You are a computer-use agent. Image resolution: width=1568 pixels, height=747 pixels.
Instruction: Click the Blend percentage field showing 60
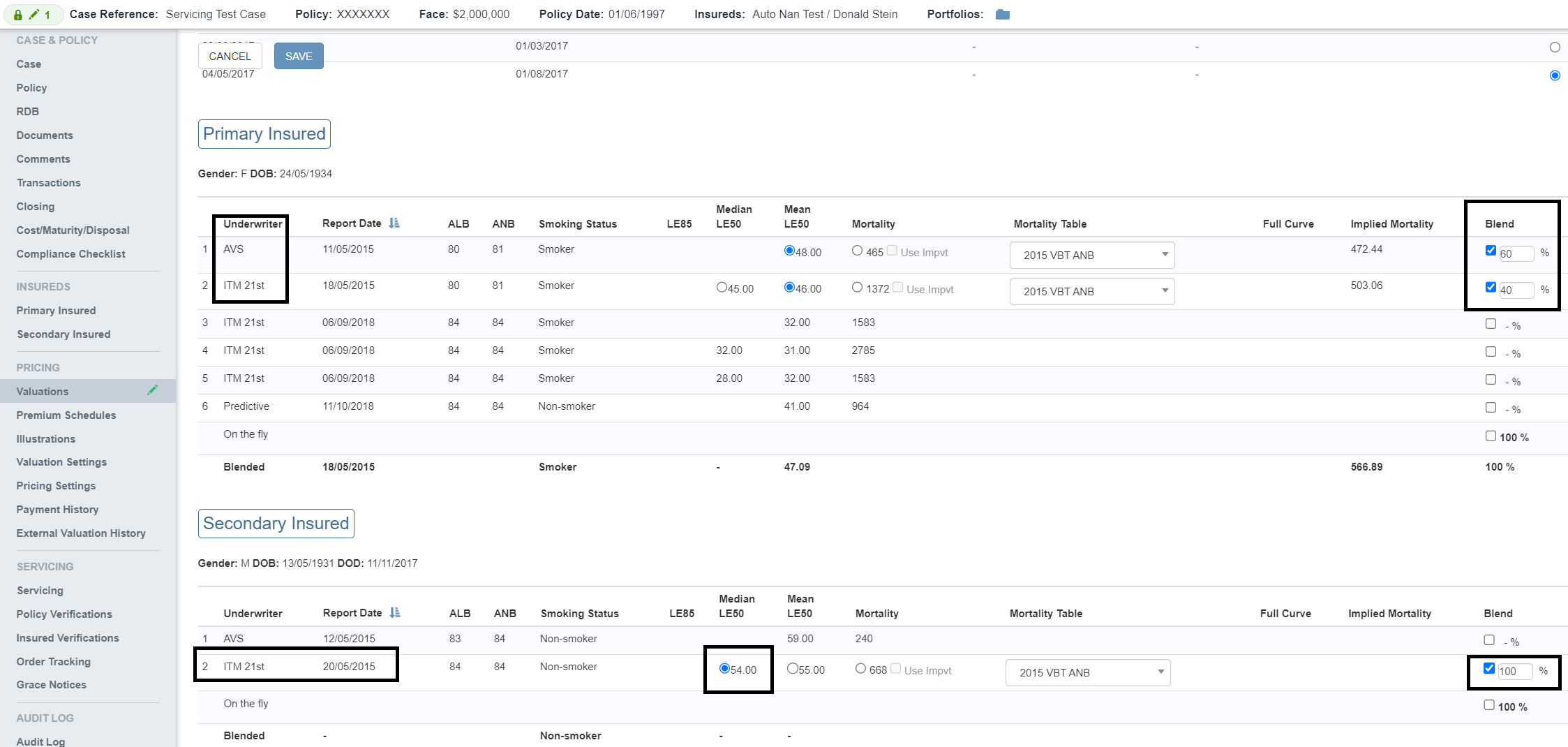coord(1516,253)
